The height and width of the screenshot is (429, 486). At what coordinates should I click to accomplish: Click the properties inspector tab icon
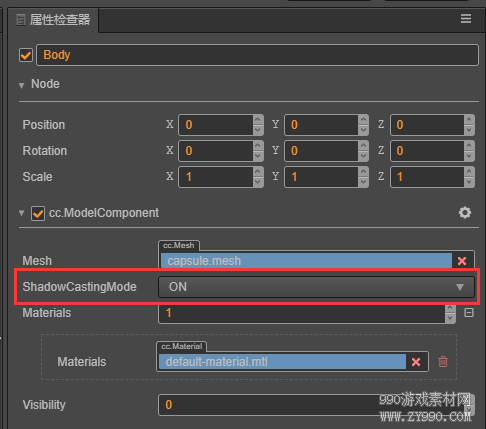(x=21, y=20)
